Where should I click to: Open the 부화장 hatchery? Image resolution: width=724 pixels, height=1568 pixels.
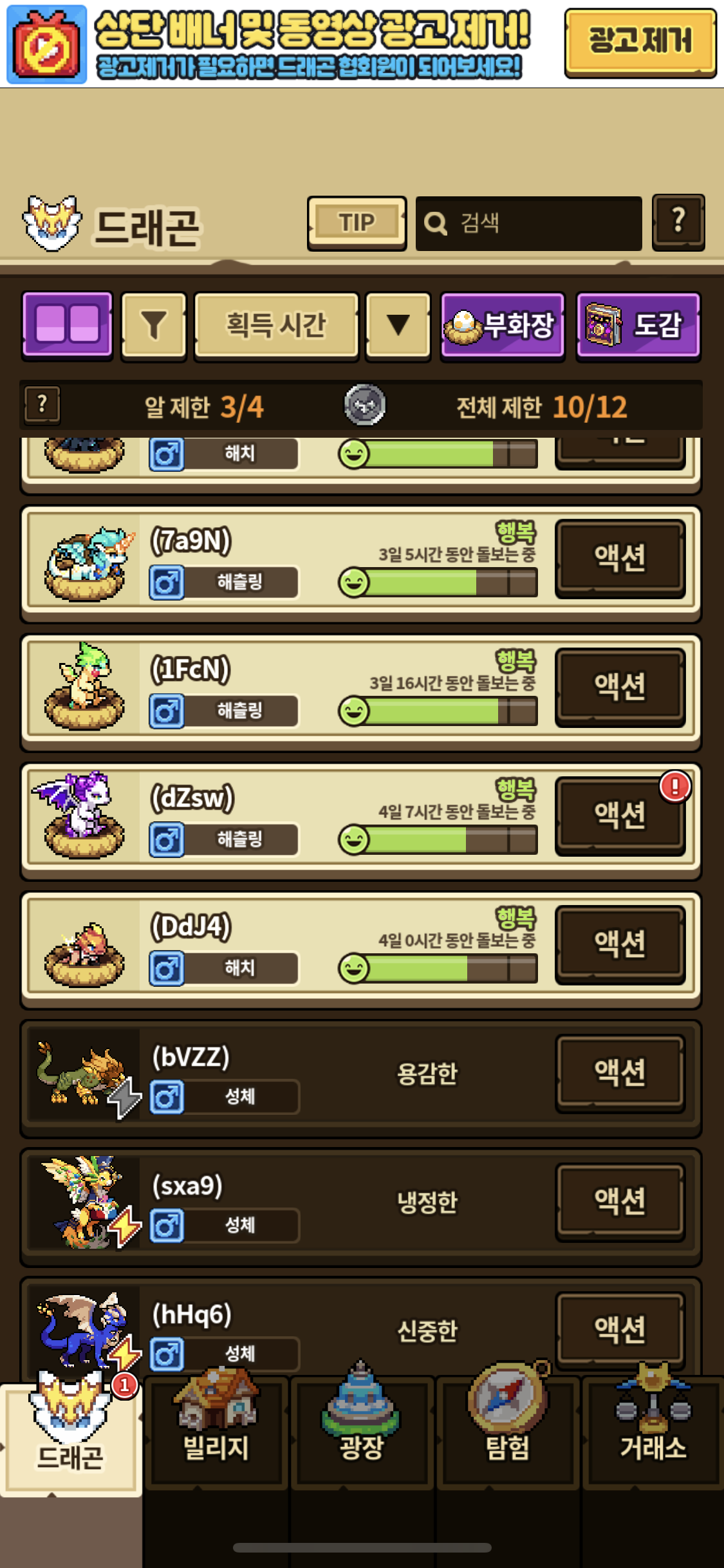click(x=503, y=324)
